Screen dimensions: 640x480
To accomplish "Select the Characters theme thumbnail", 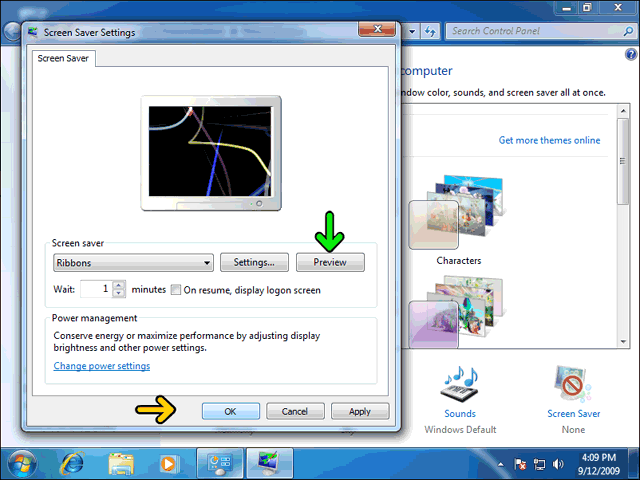I will click(x=458, y=212).
